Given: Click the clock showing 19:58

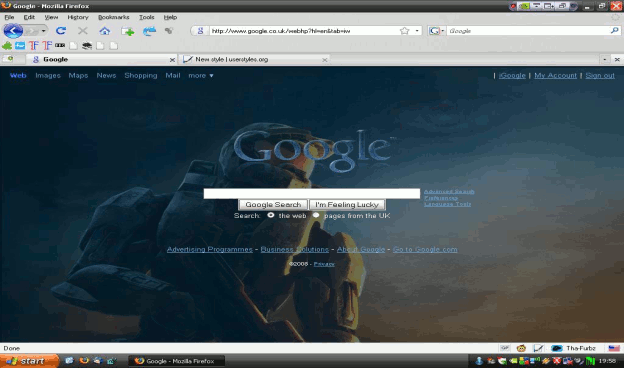Looking at the screenshot, I should [x=608, y=361].
